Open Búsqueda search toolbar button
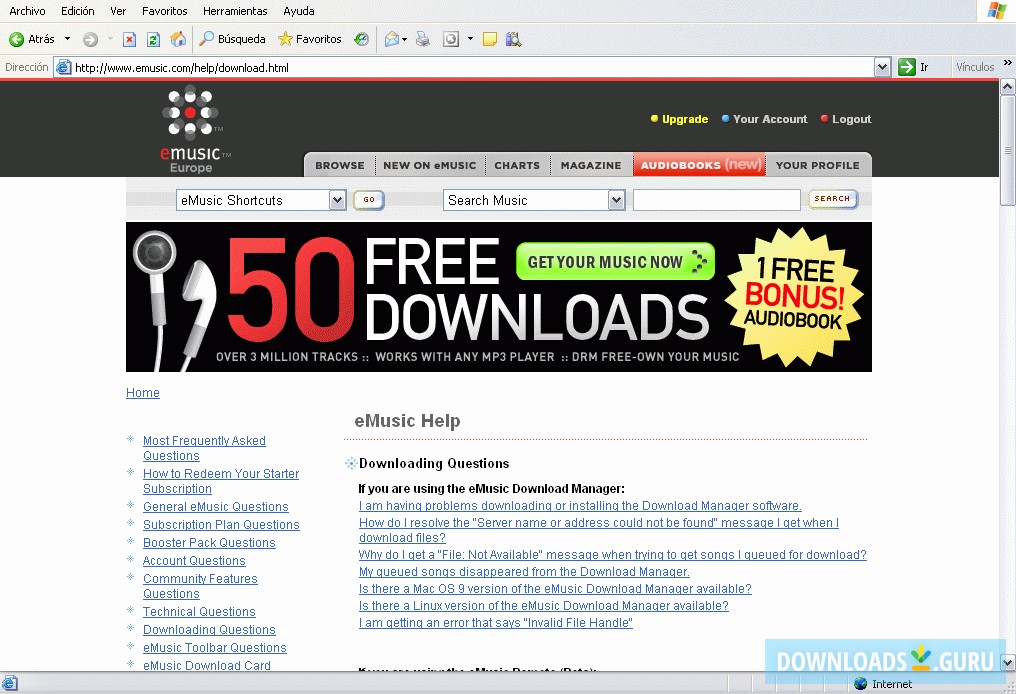 [x=233, y=39]
